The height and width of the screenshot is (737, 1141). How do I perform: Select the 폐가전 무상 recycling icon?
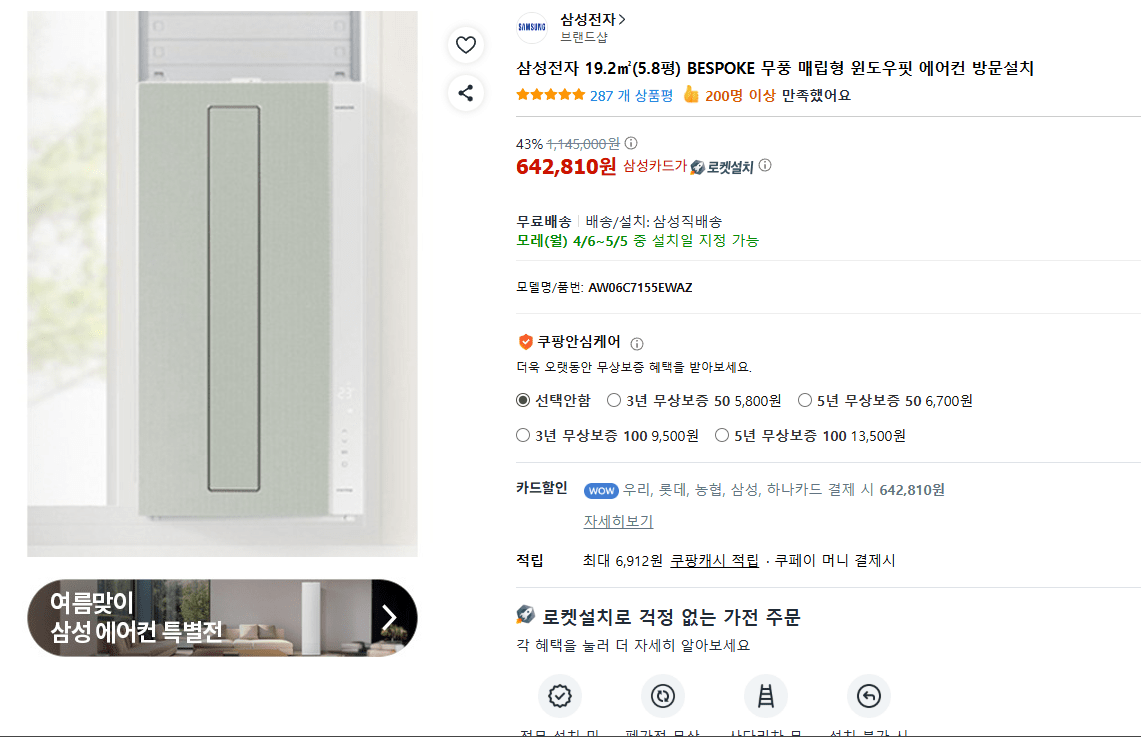(663, 696)
